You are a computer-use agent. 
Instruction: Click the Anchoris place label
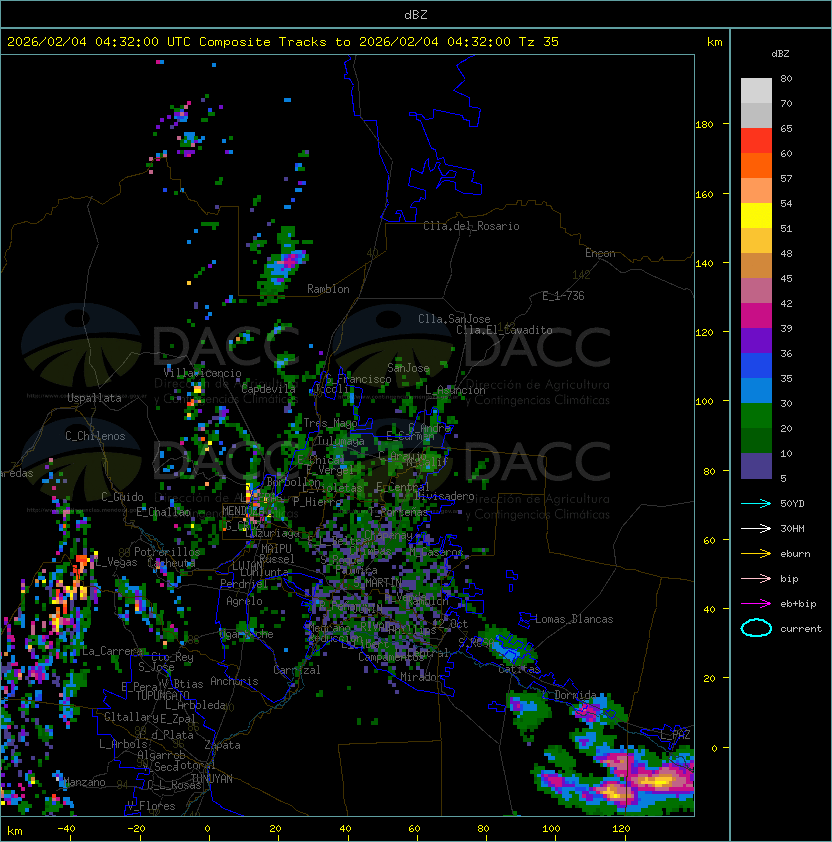(x=234, y=681)
